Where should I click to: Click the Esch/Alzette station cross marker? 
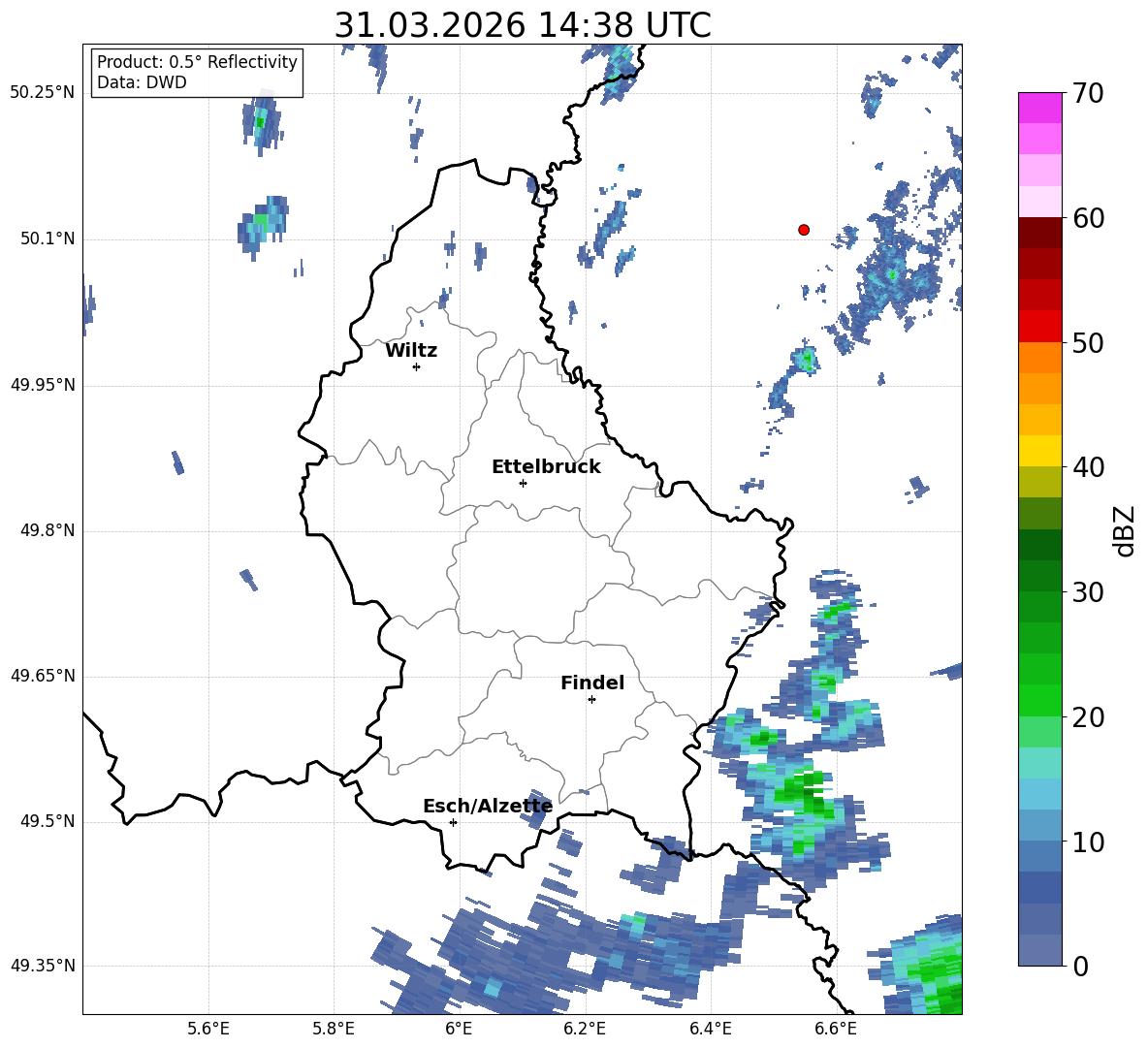453,822
